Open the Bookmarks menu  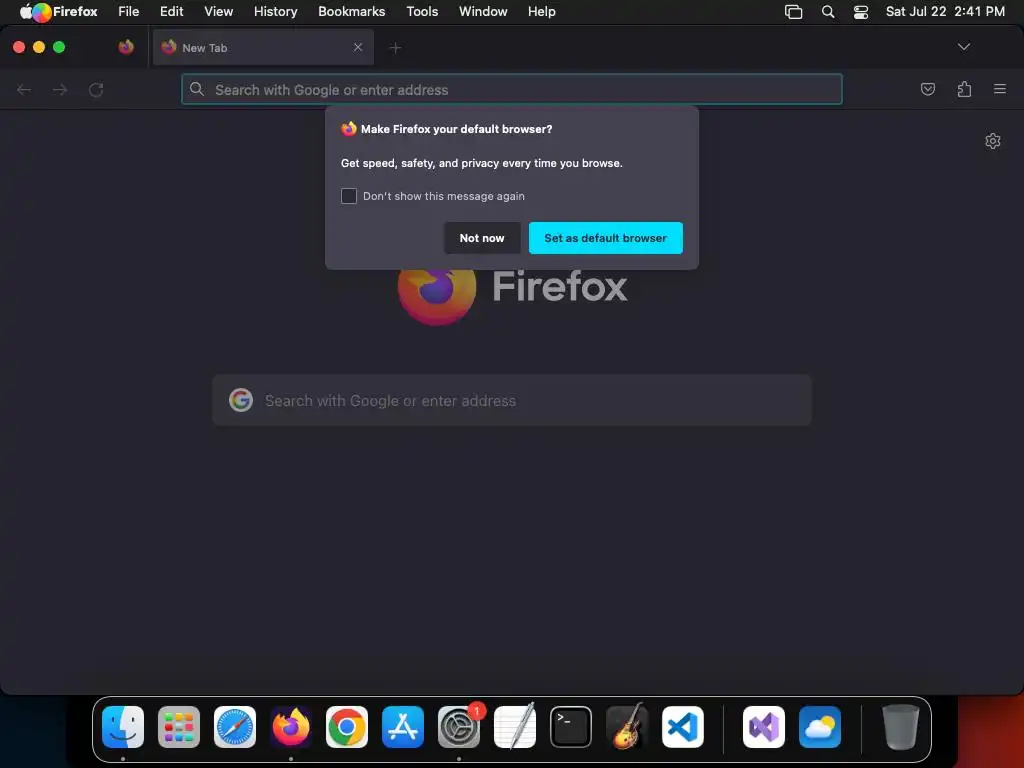(x=351, y=11)
